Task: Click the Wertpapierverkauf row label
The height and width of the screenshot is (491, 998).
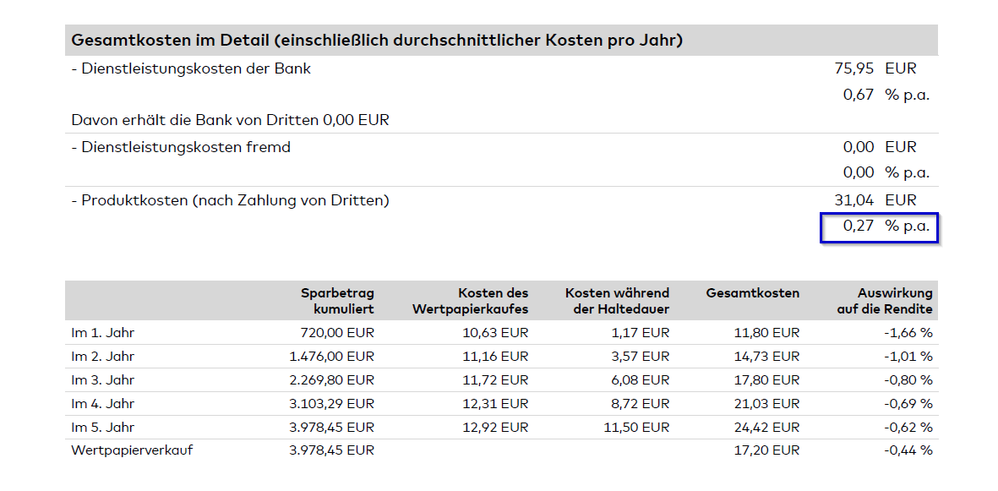Action: [132, 450]
